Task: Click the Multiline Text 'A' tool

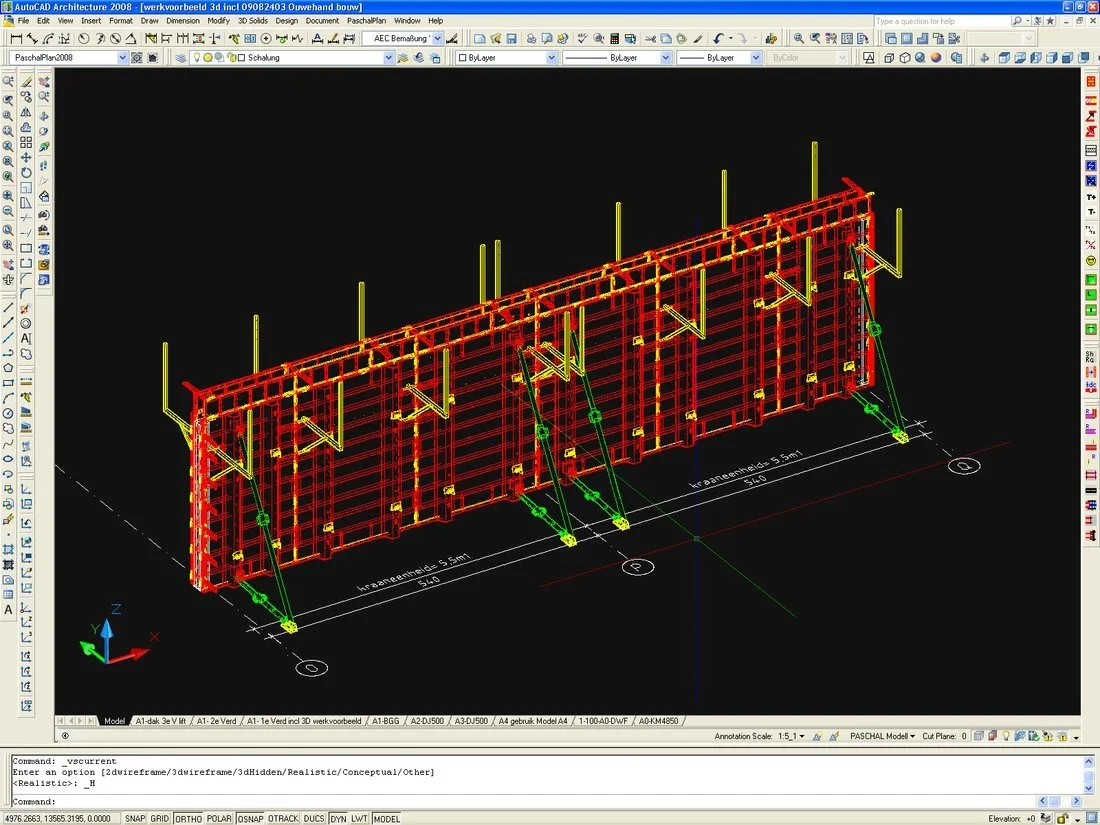Action: (x=8, y=610)
